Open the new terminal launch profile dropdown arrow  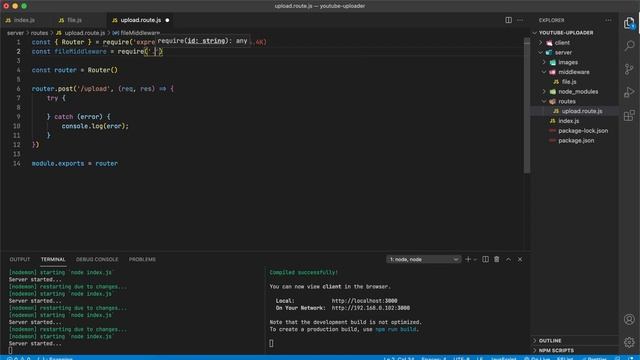475,259
